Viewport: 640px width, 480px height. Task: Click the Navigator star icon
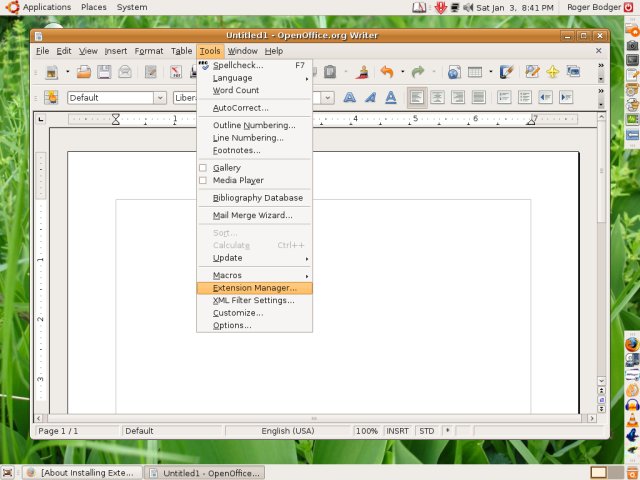(x=553, y=72)
